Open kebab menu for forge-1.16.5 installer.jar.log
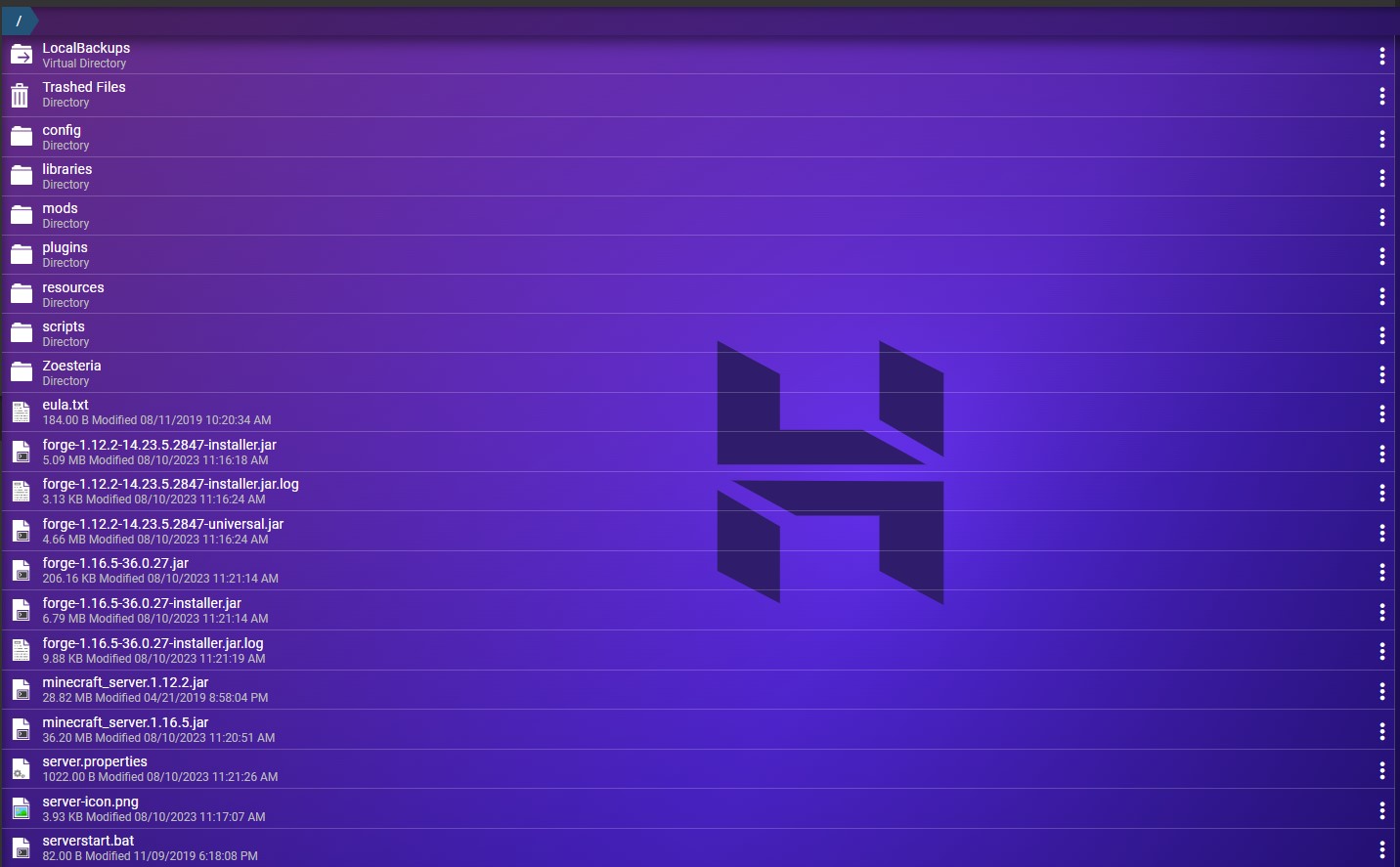 pos(1381,651)
